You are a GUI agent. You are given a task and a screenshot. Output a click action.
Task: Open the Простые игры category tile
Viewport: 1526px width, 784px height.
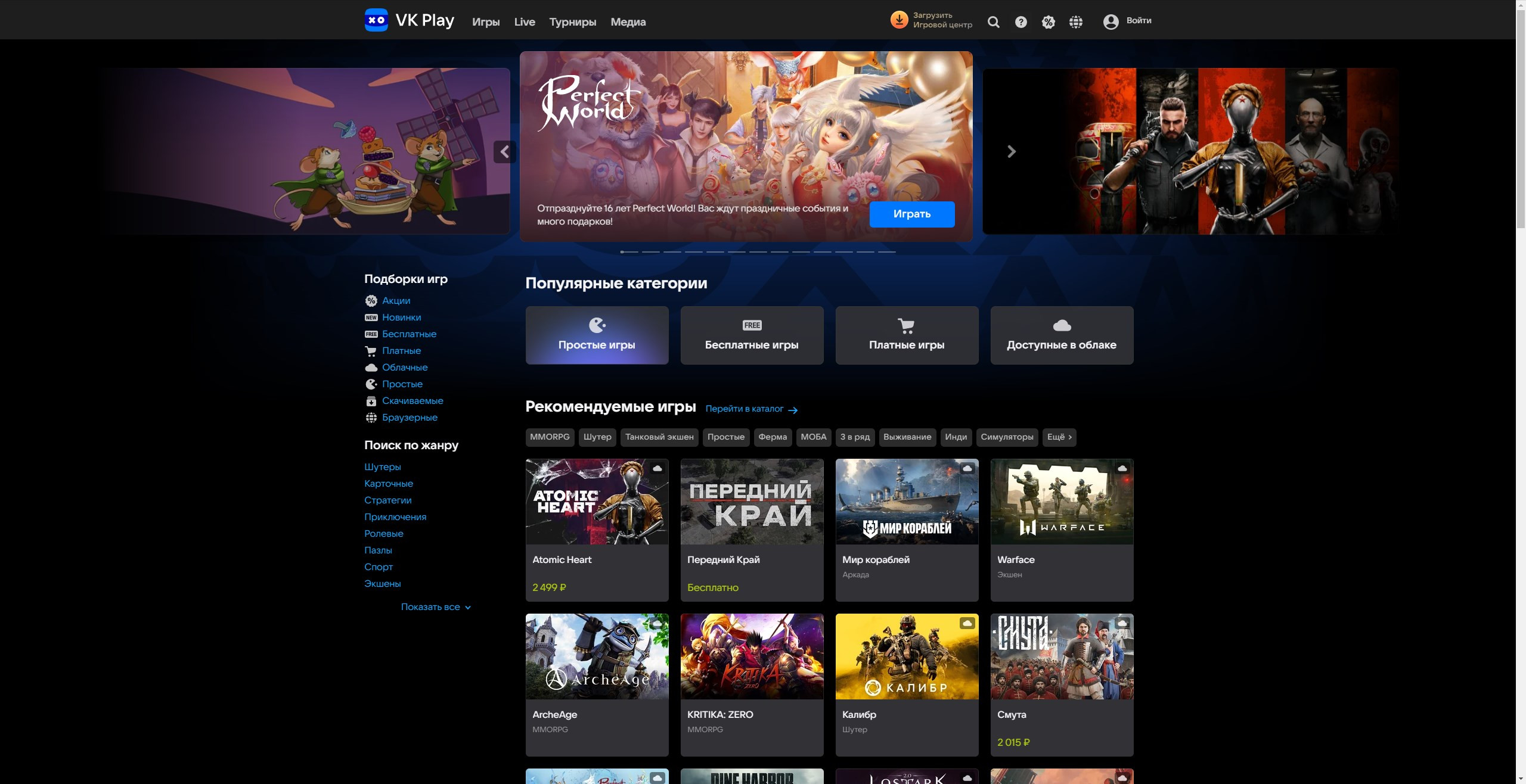(x=597, y=335)
